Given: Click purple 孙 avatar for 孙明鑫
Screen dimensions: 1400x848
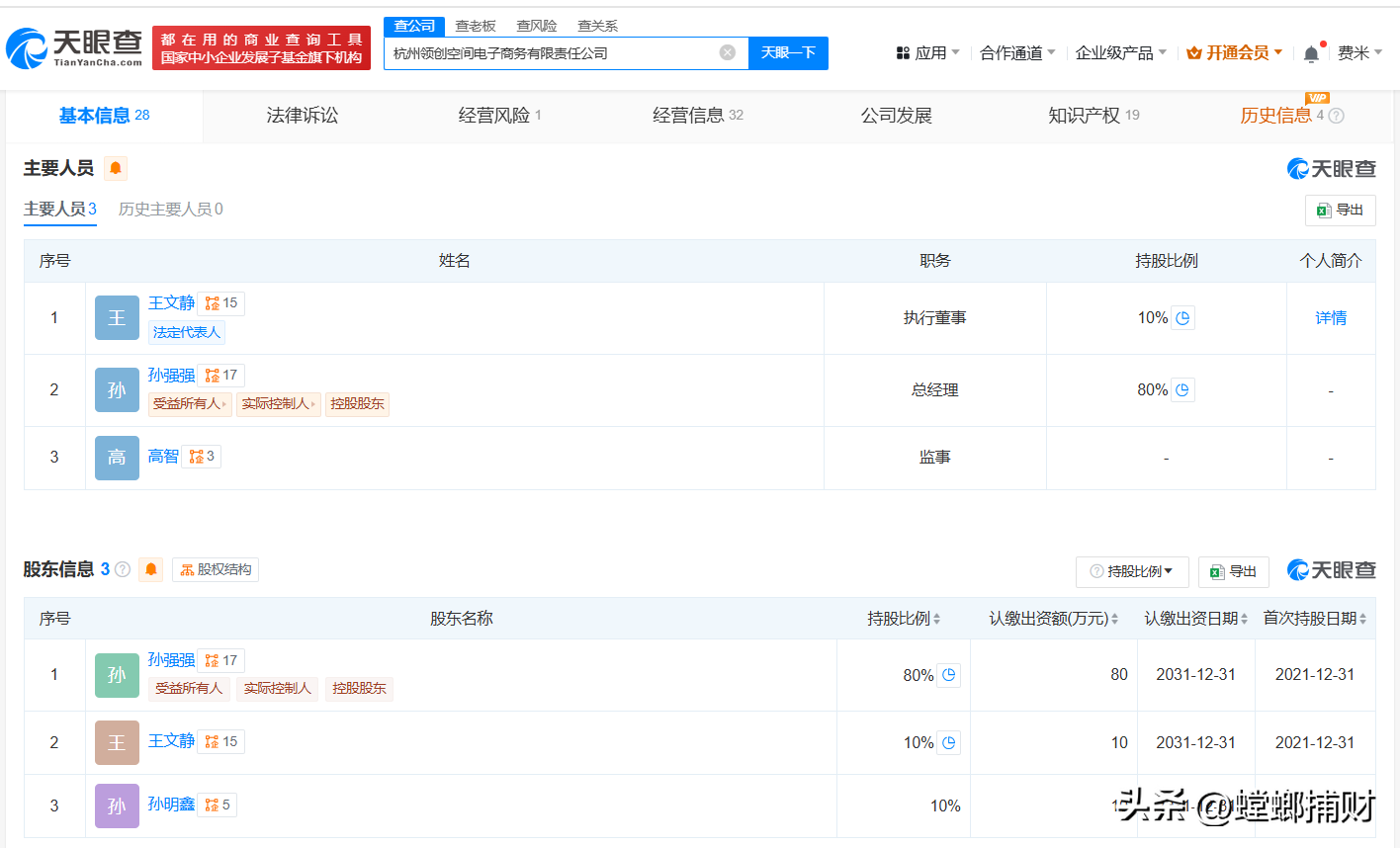Looking at the screenshot, I should (x=117, y=806).
